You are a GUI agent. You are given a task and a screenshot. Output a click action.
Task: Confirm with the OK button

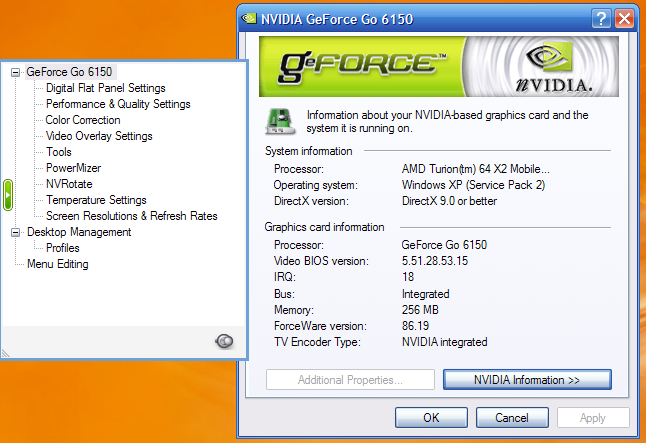tap(431, 418)
